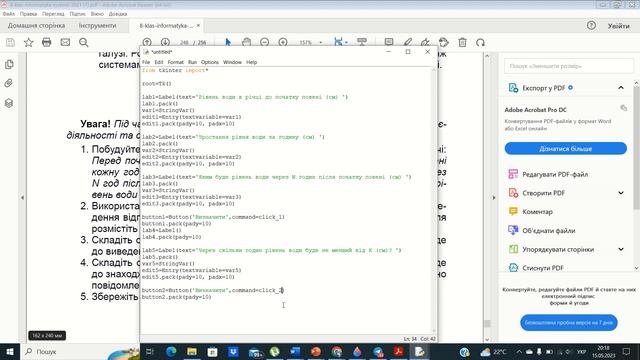
Task: Open the IDLE Format menu
Action: 176,62
